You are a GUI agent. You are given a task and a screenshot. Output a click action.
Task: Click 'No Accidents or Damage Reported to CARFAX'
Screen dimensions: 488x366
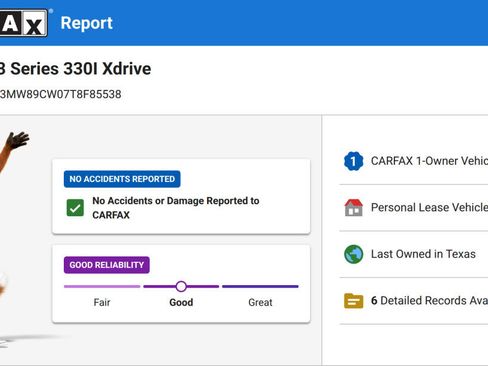[176, 208]
